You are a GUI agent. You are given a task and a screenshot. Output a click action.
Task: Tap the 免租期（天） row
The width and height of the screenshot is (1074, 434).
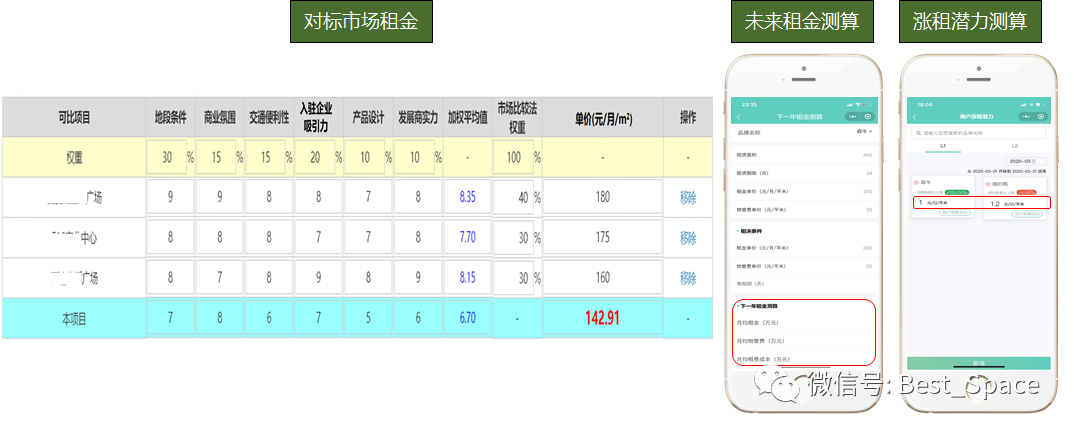coord(804,283)
